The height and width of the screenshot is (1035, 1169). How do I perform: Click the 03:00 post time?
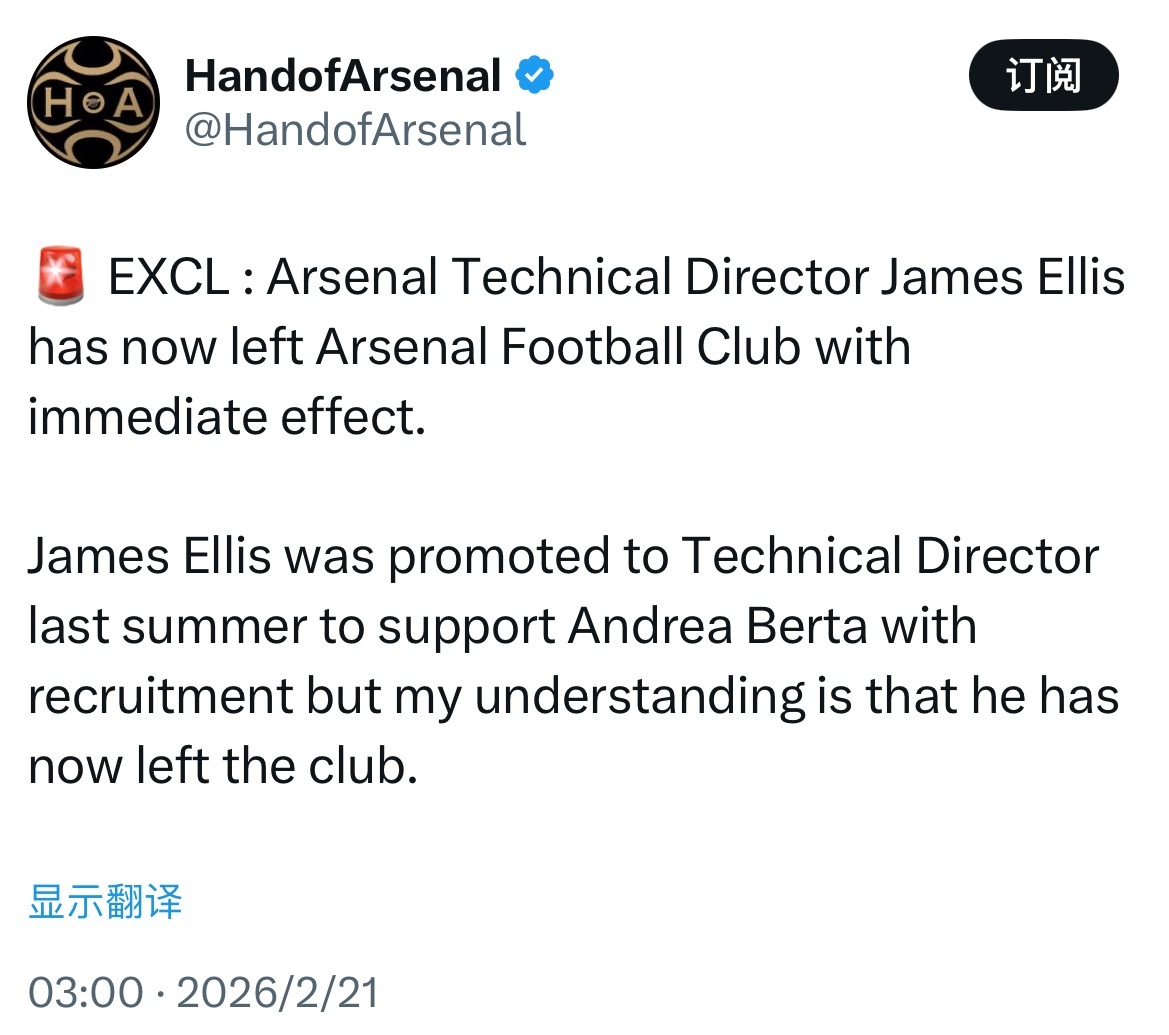click(x=86, y=992)
